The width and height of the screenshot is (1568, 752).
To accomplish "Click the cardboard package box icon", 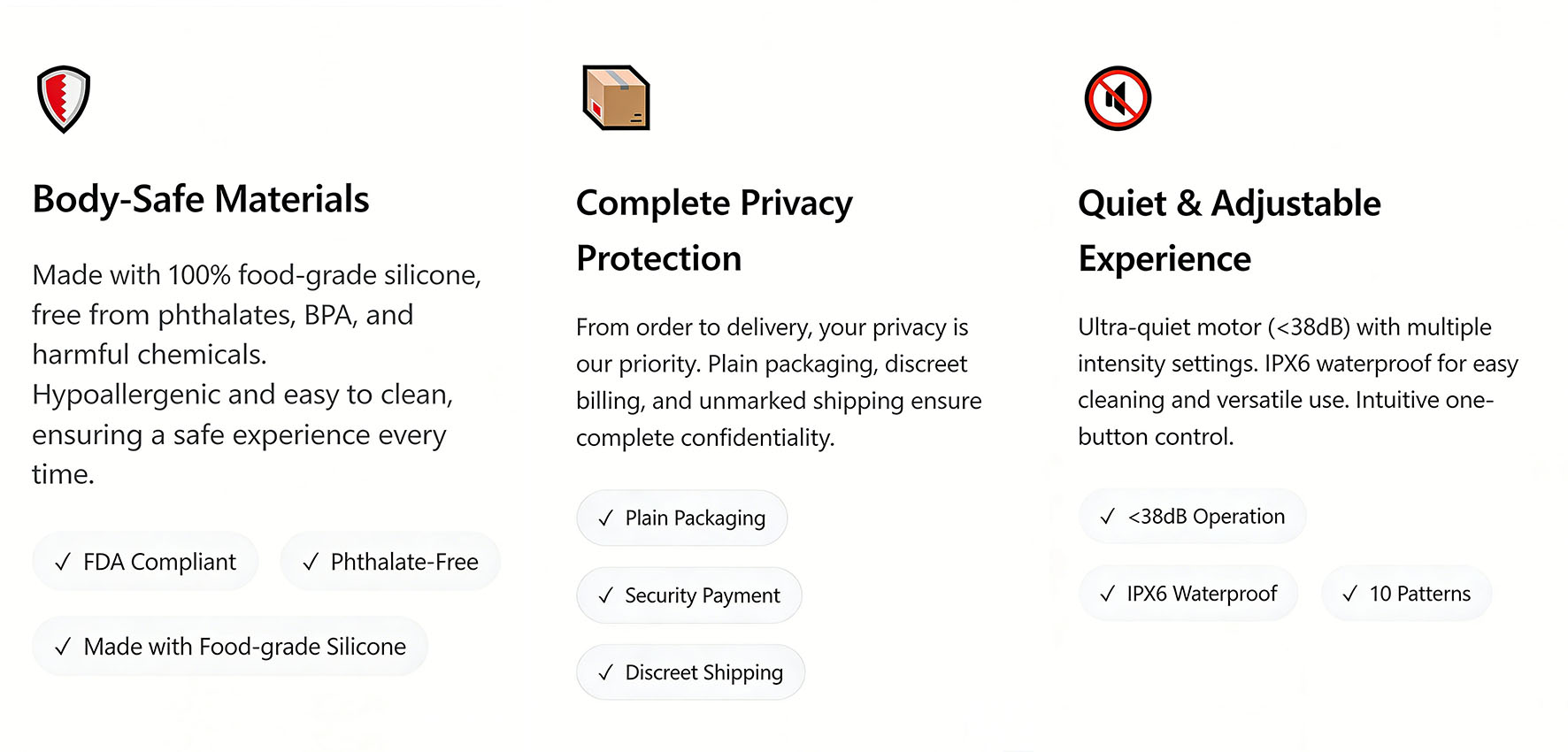I will [x=616, y=97].
